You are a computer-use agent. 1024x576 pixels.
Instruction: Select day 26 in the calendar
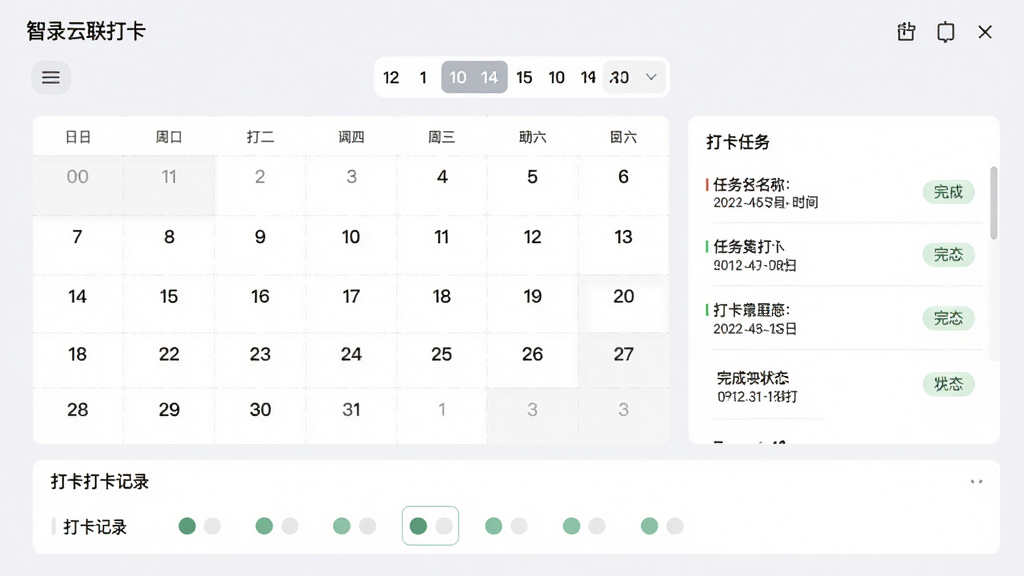[532, 361]
